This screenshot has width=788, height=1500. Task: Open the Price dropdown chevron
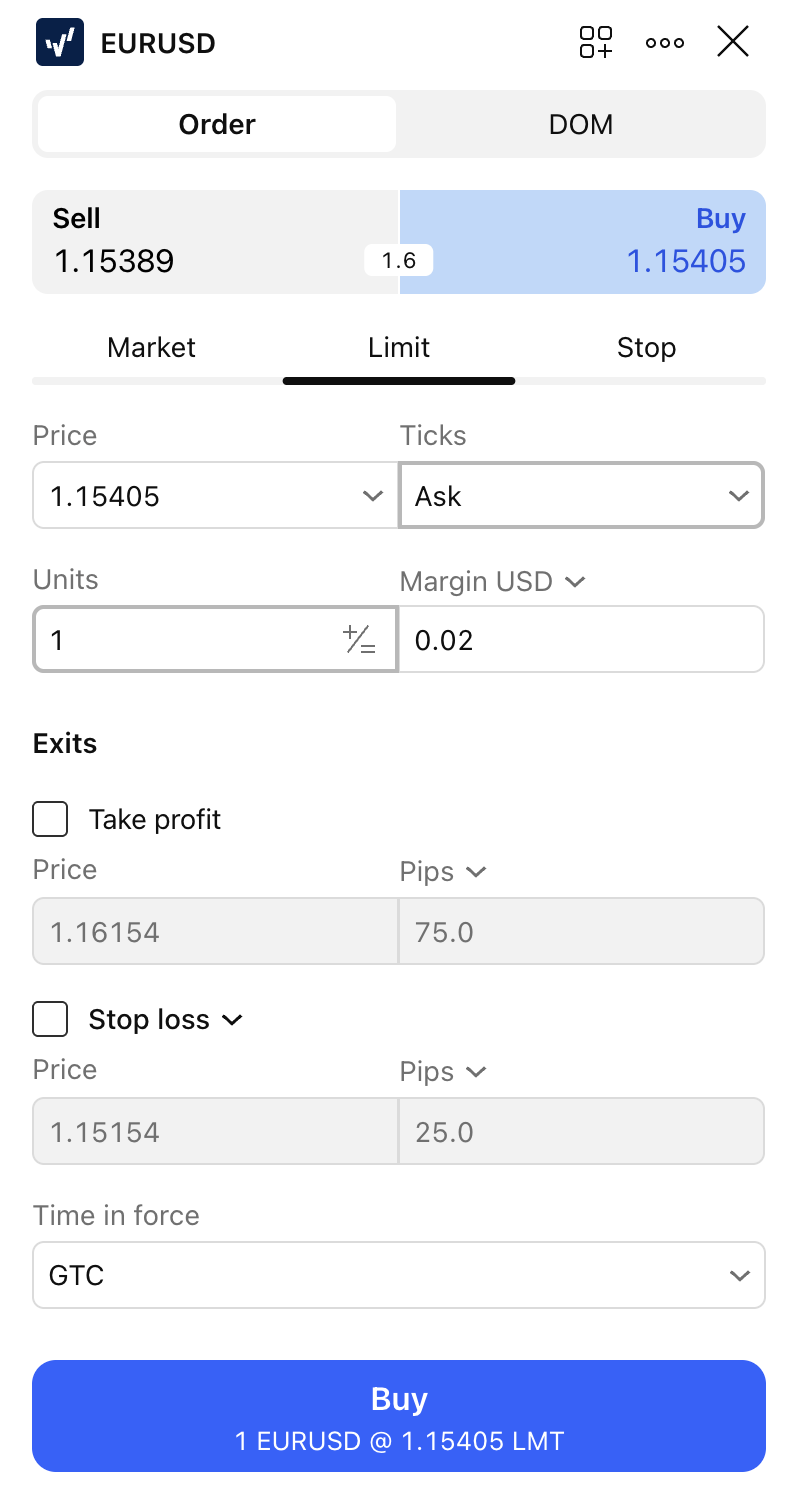372,496
